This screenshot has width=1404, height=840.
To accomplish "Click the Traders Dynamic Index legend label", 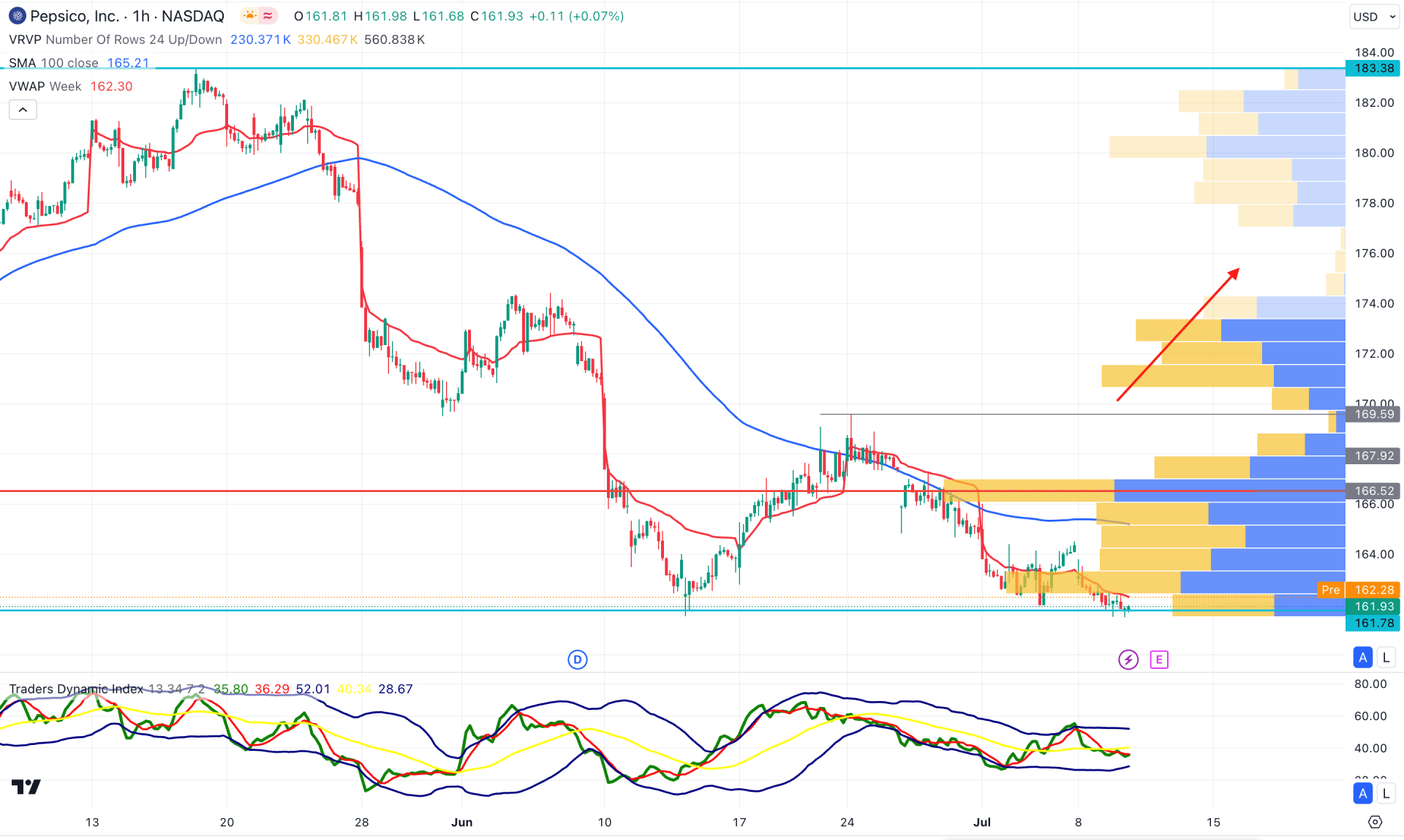I will click(76, 689).
